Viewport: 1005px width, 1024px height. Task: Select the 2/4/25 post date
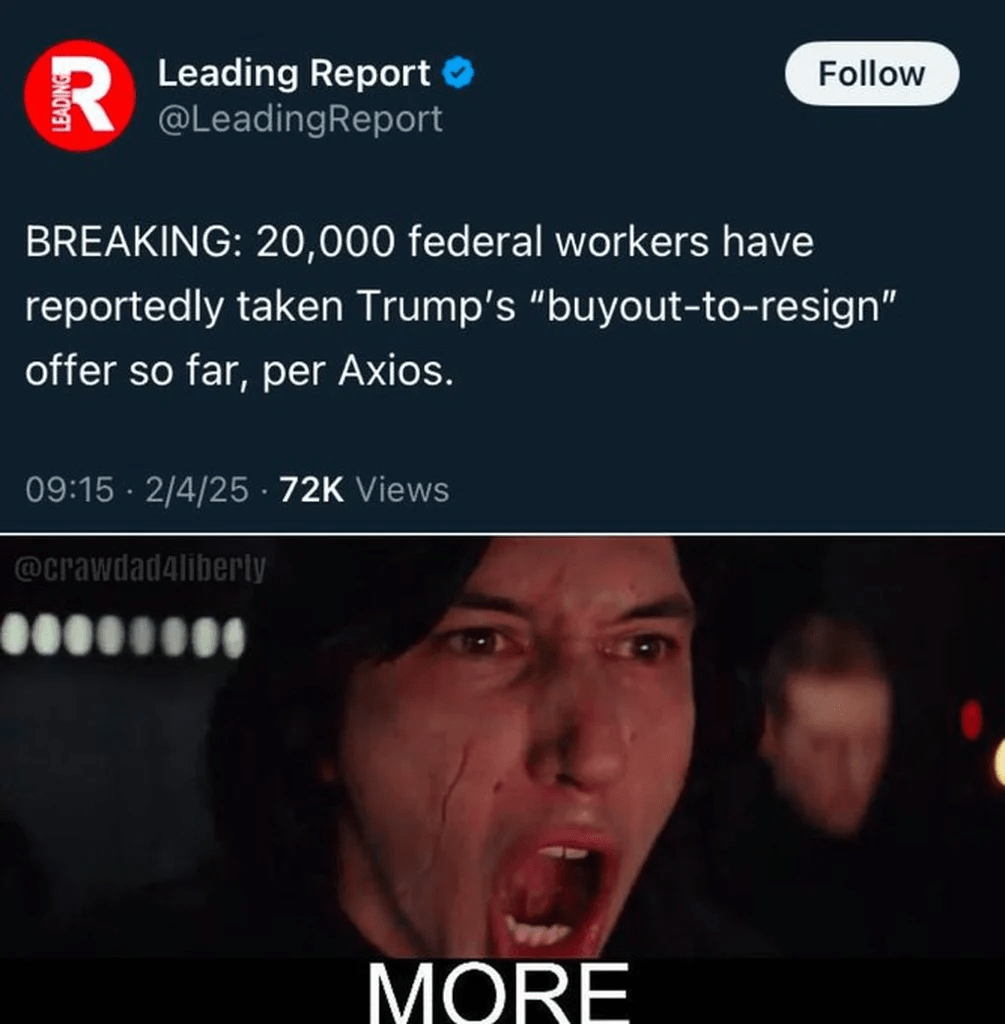(x=197, y=489)
